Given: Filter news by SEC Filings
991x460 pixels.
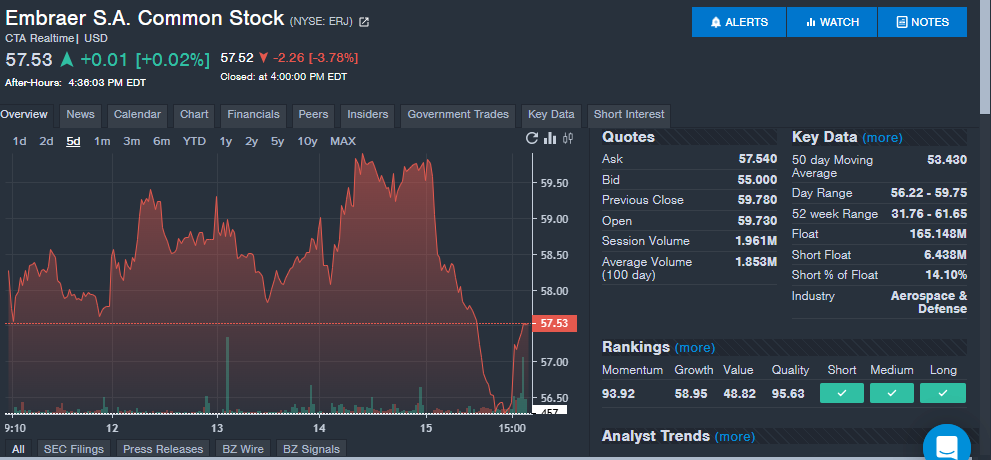Looking at the screenshot, I should (73, 449).
